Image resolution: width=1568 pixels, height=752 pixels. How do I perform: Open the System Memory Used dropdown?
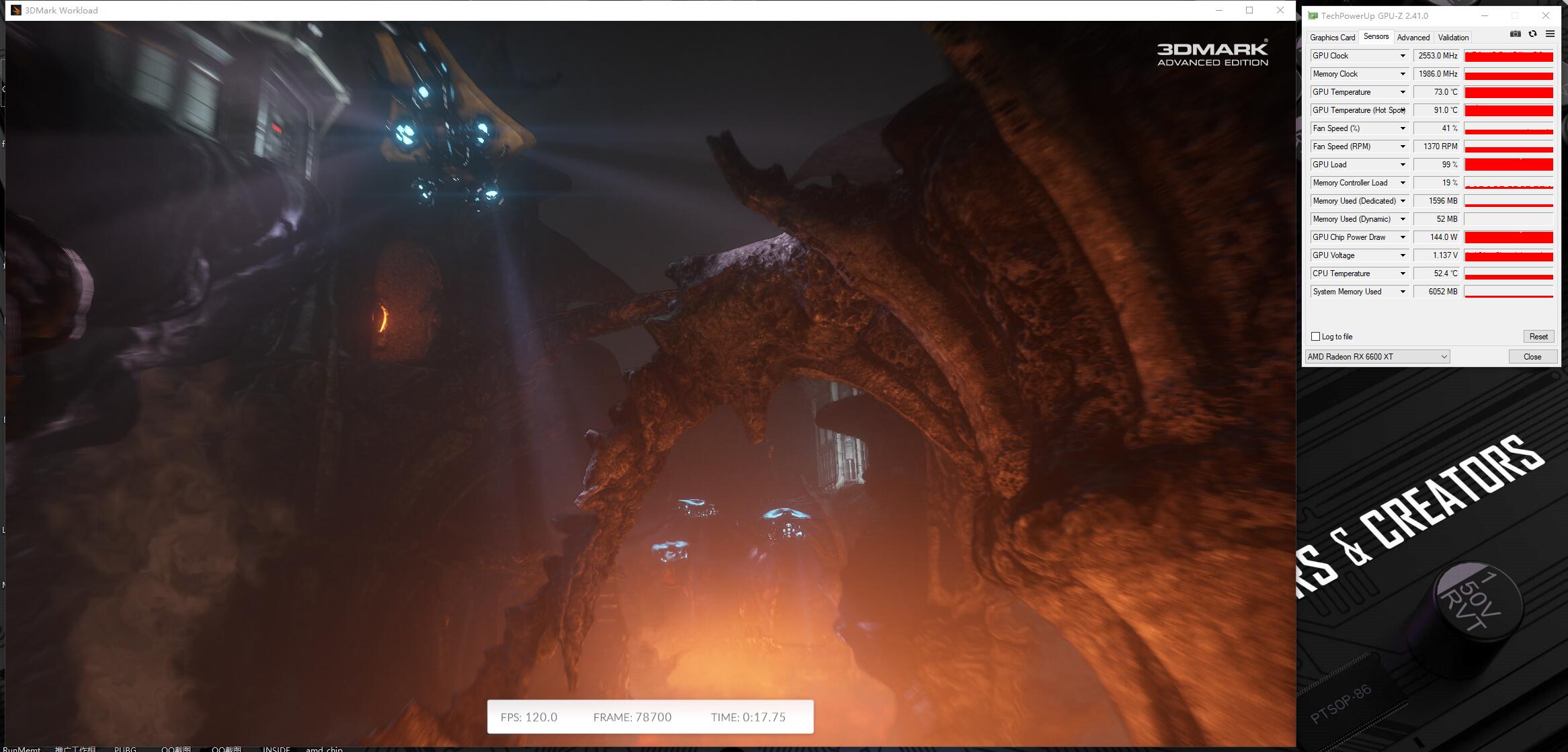click(x=1403, y=292)
